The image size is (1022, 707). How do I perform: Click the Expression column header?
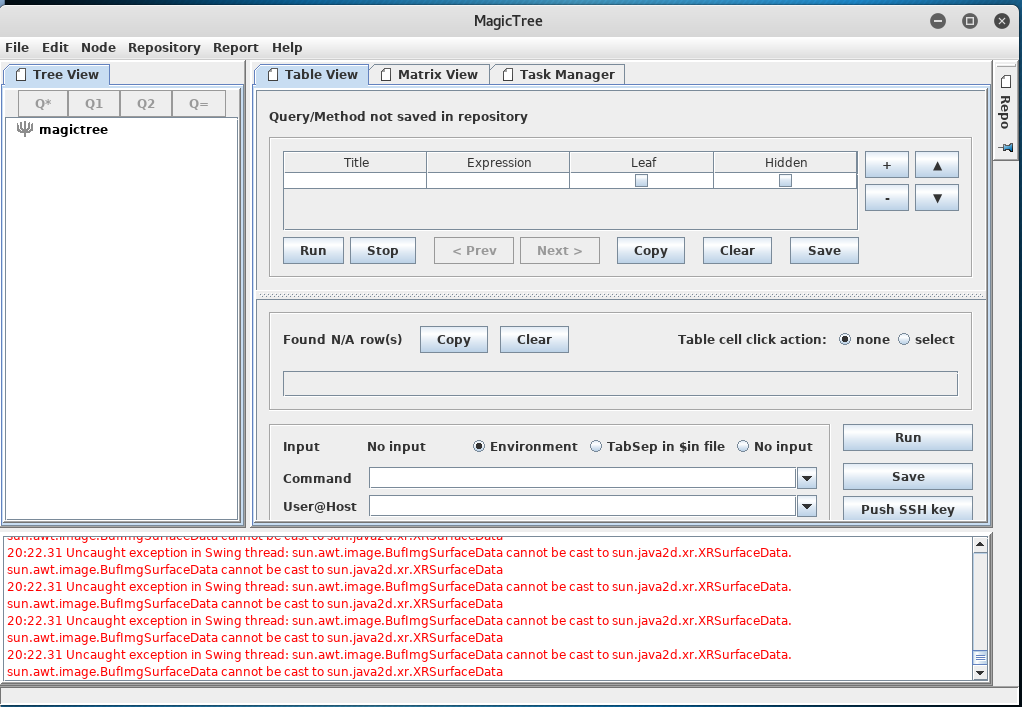(499, 162)
